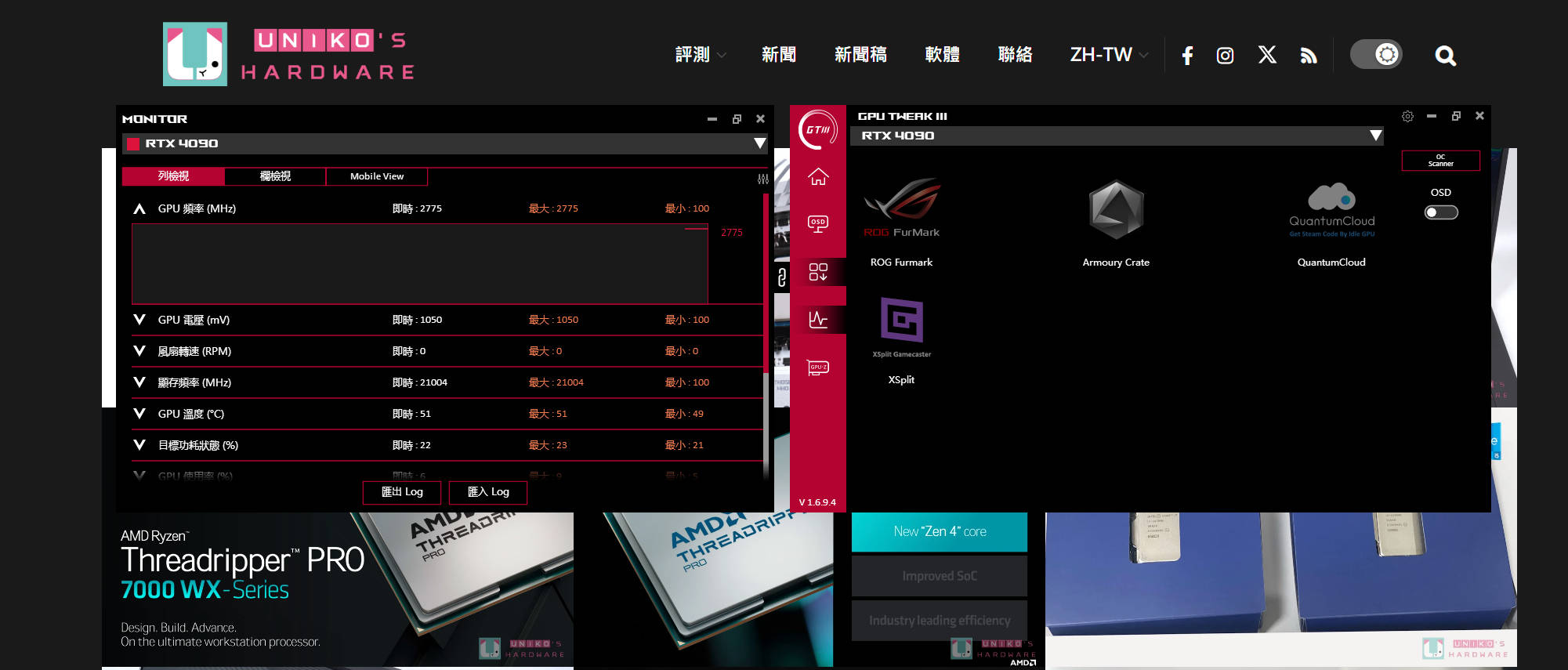
Task: Open Monitor panel filter settings icon
Action: pyautogui.click(x=762, y=179)
